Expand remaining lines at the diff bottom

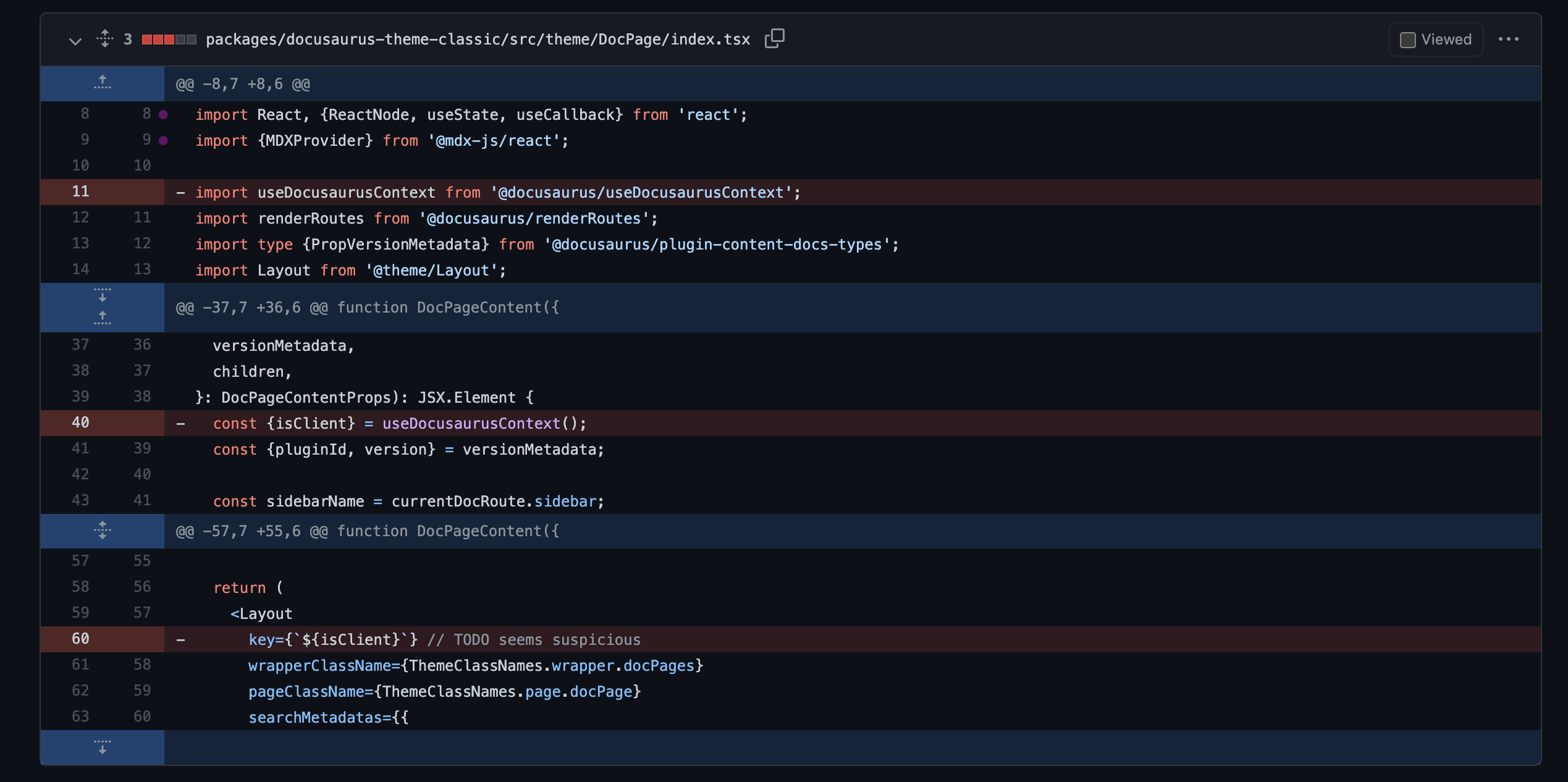point(102,747)
